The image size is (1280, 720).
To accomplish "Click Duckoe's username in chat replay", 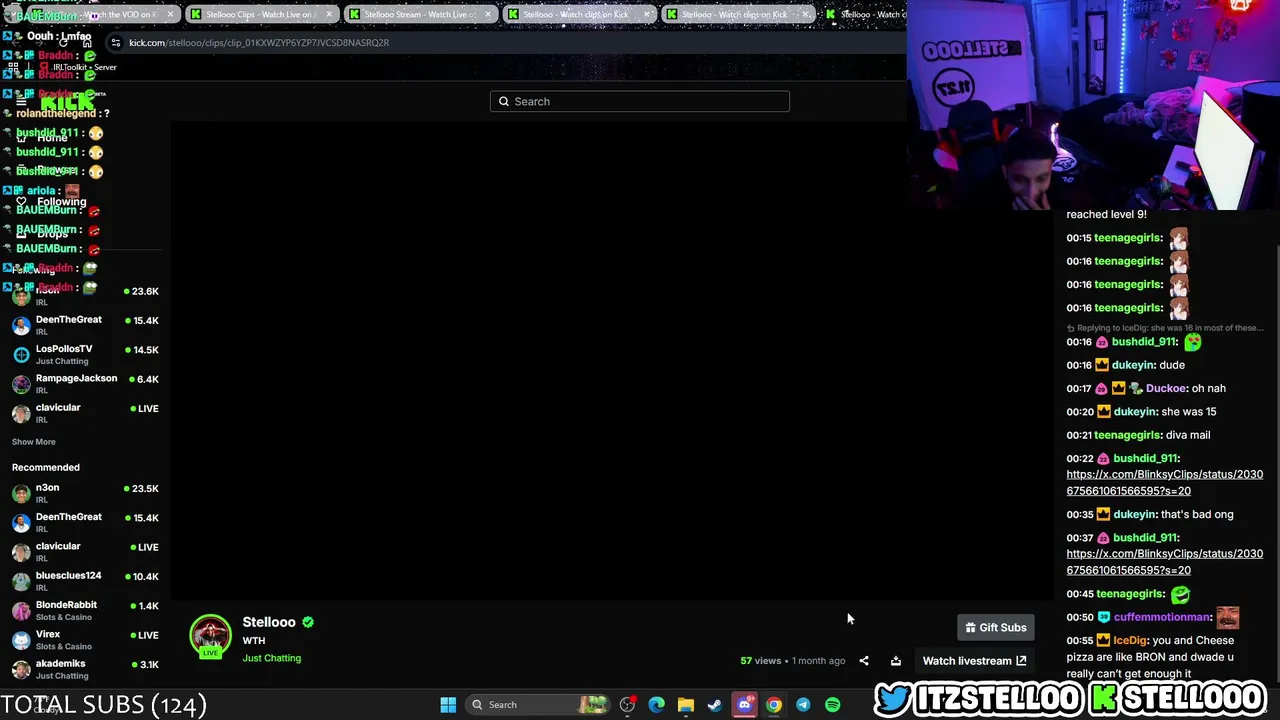I will tap(1166, 388).
